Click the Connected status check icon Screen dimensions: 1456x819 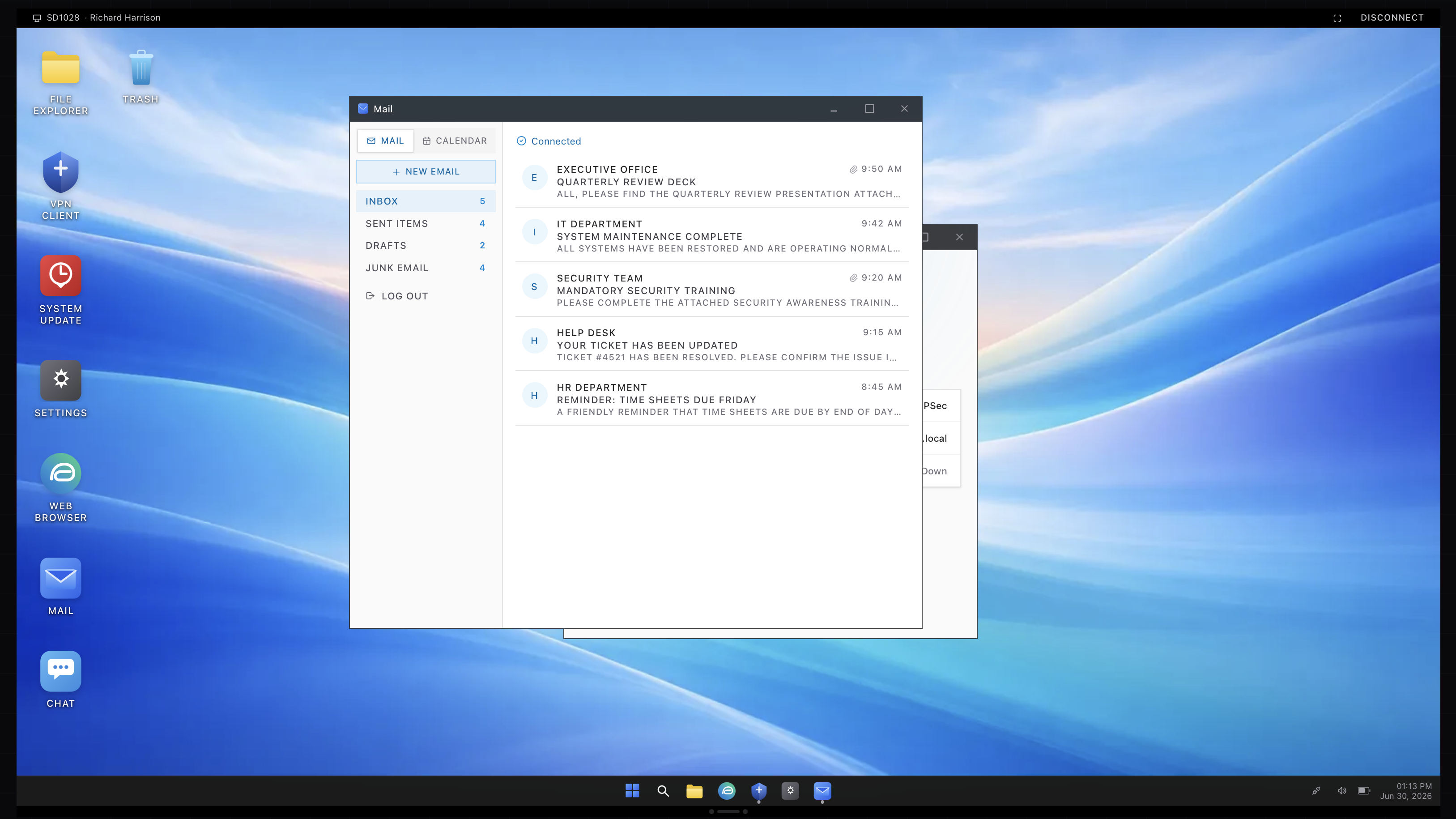pos(522,141)
